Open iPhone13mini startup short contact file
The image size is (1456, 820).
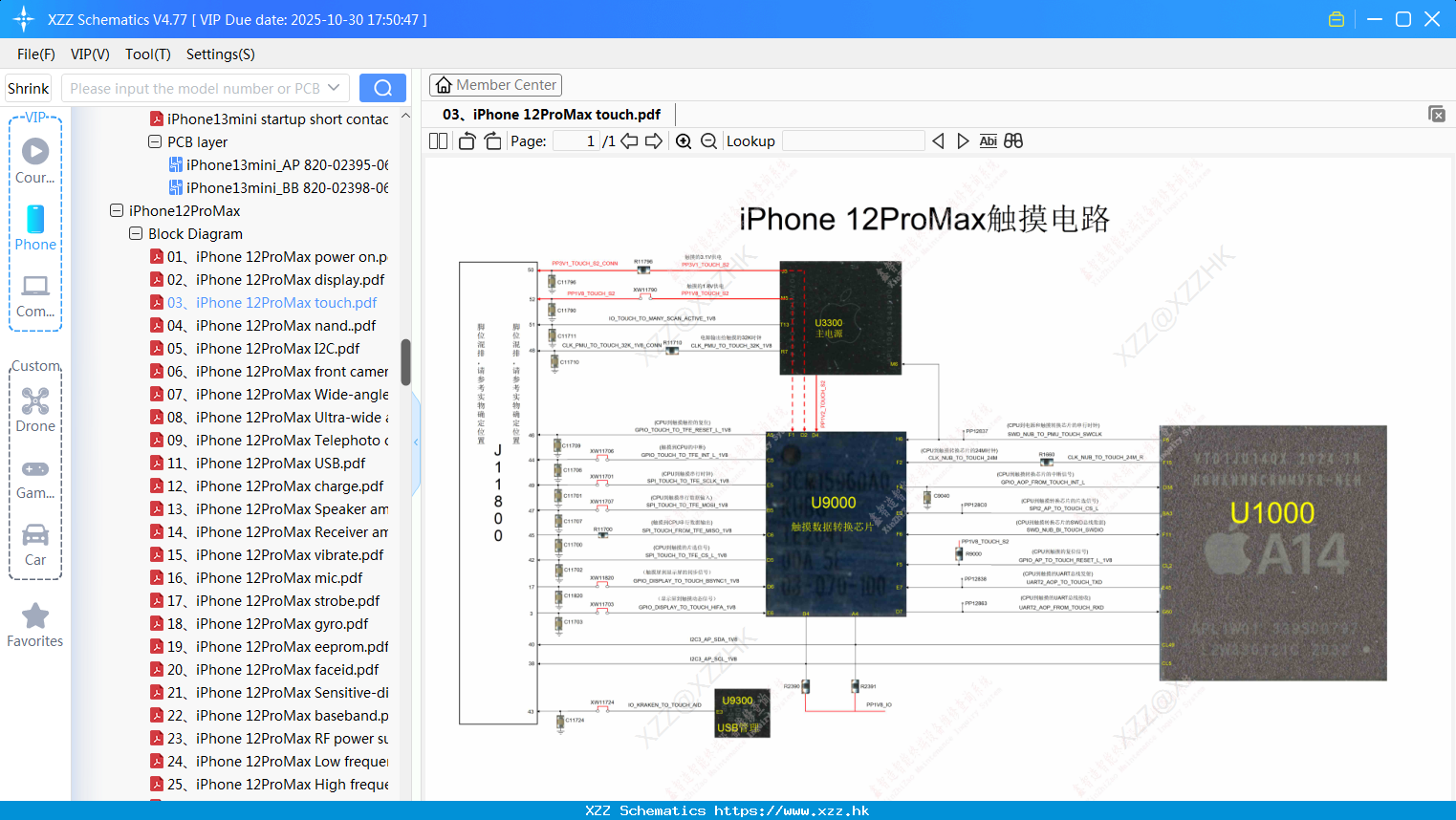(270, 119)
